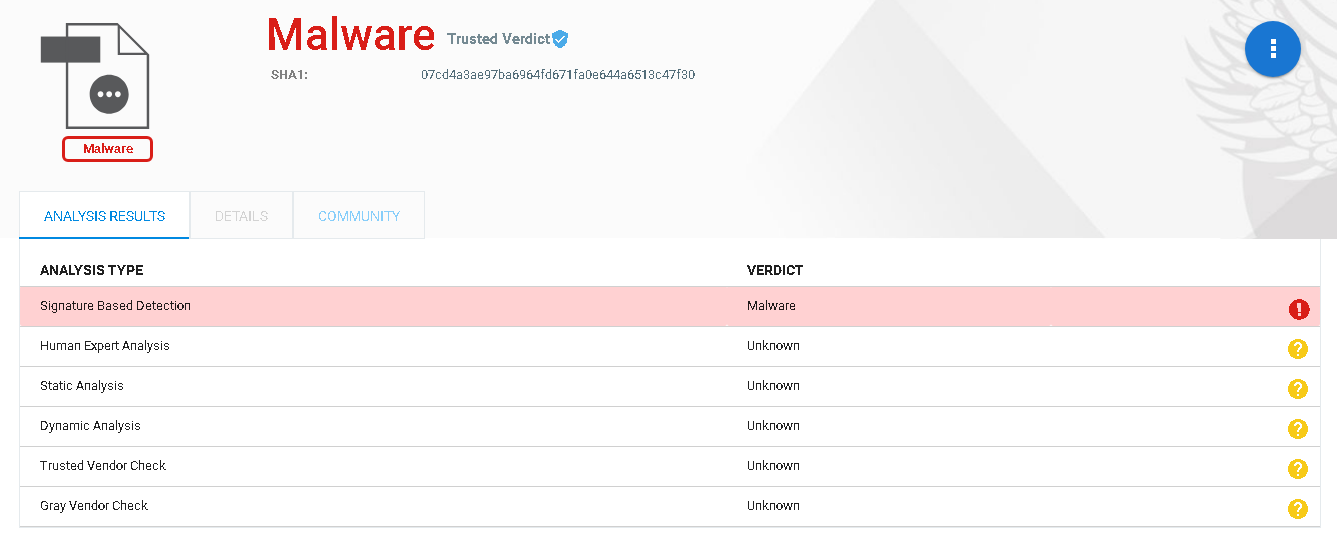Click the red Malware label under file icon

[x=108, y=149]
